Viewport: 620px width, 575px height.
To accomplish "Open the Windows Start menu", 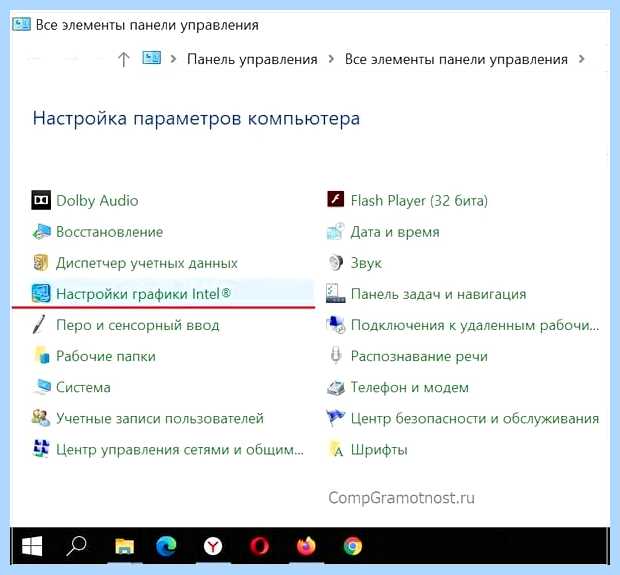I will [32, 546].
